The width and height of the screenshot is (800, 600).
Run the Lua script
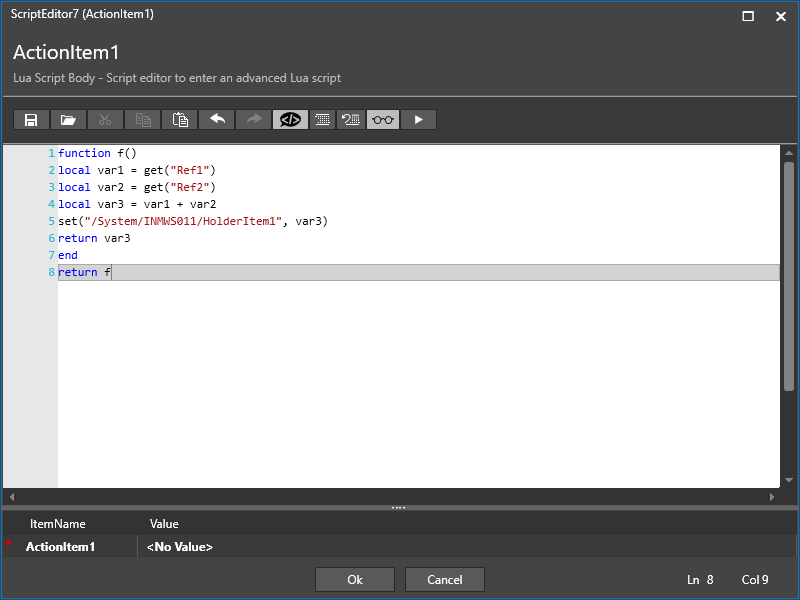[418, 119]
